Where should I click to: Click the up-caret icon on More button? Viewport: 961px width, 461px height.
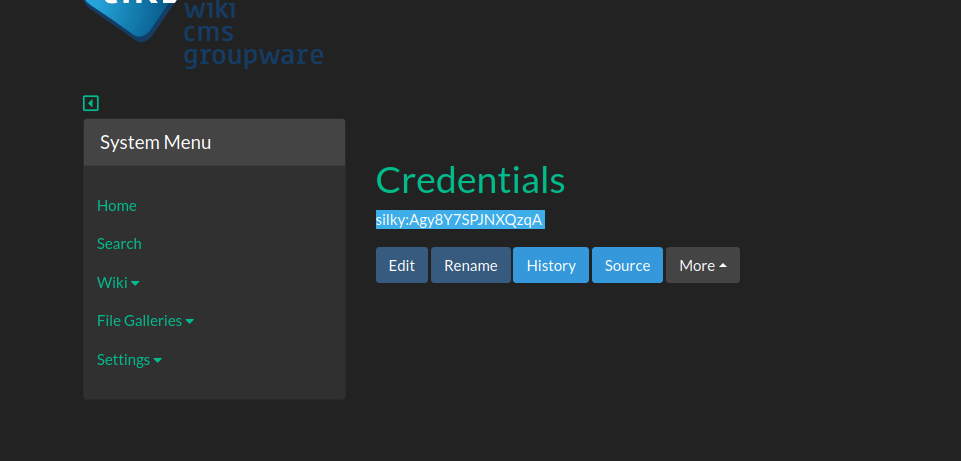(723, 265)
